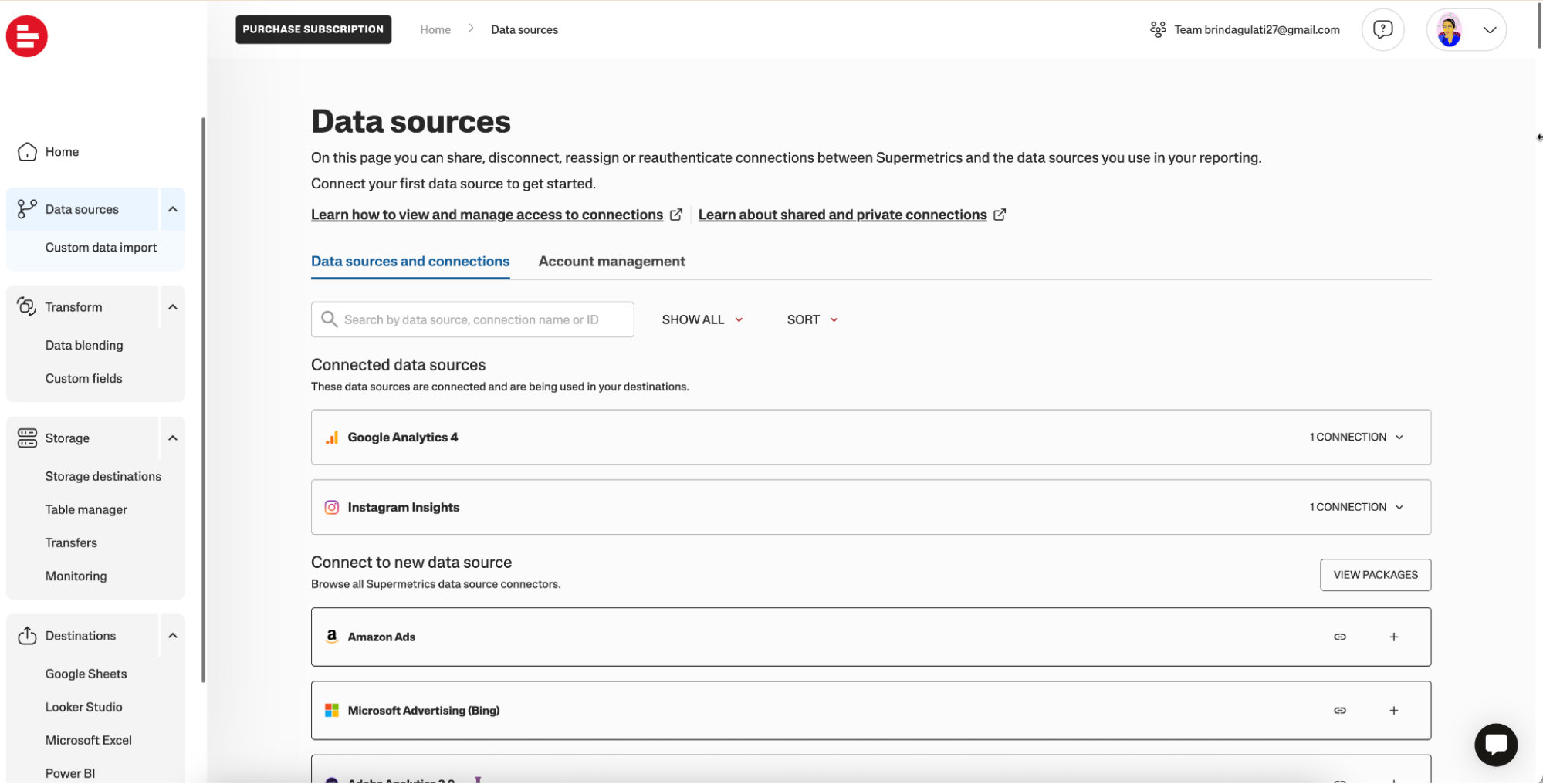Screen dimensions: 1543x784
Task: Collapse the Storage section in the sidebar
Action: (172, 438)
